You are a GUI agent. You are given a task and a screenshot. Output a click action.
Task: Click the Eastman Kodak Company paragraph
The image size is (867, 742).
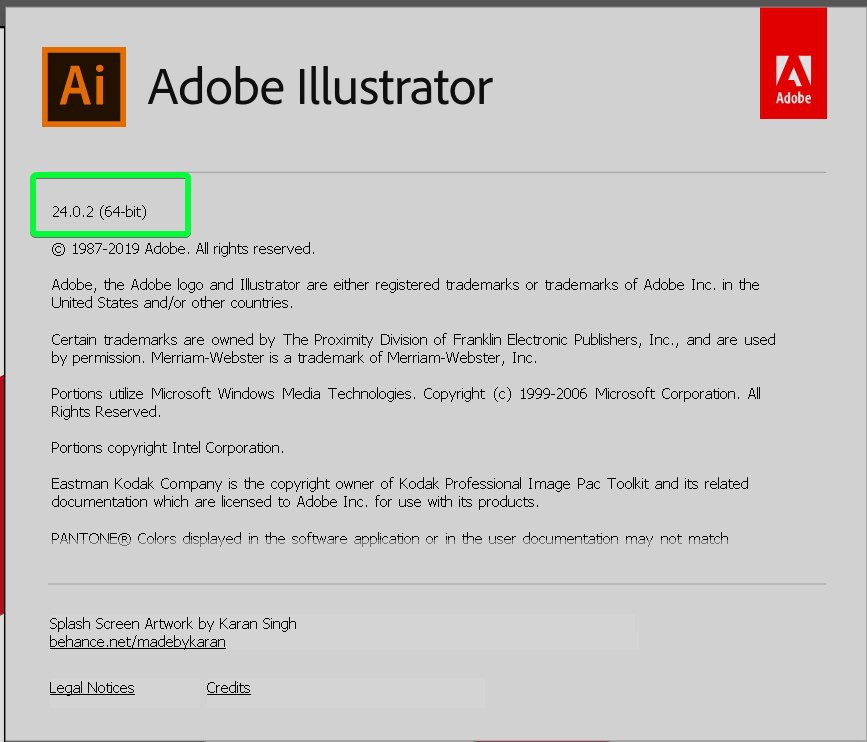(400, 493)
